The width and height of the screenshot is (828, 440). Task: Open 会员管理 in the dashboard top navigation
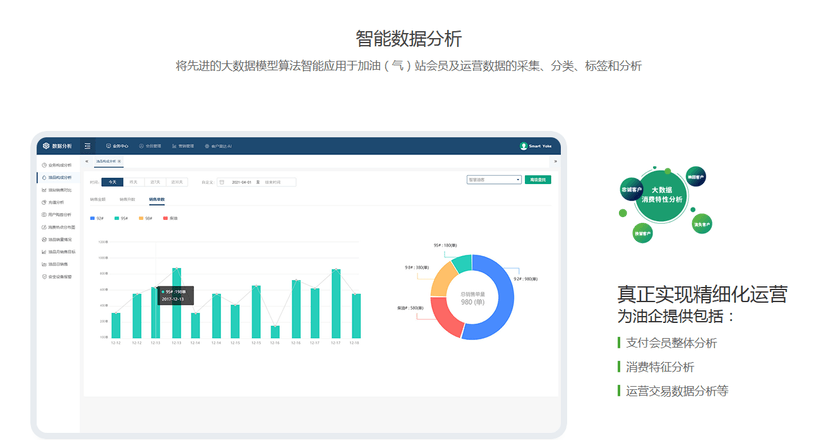click(x=150, y=146)
